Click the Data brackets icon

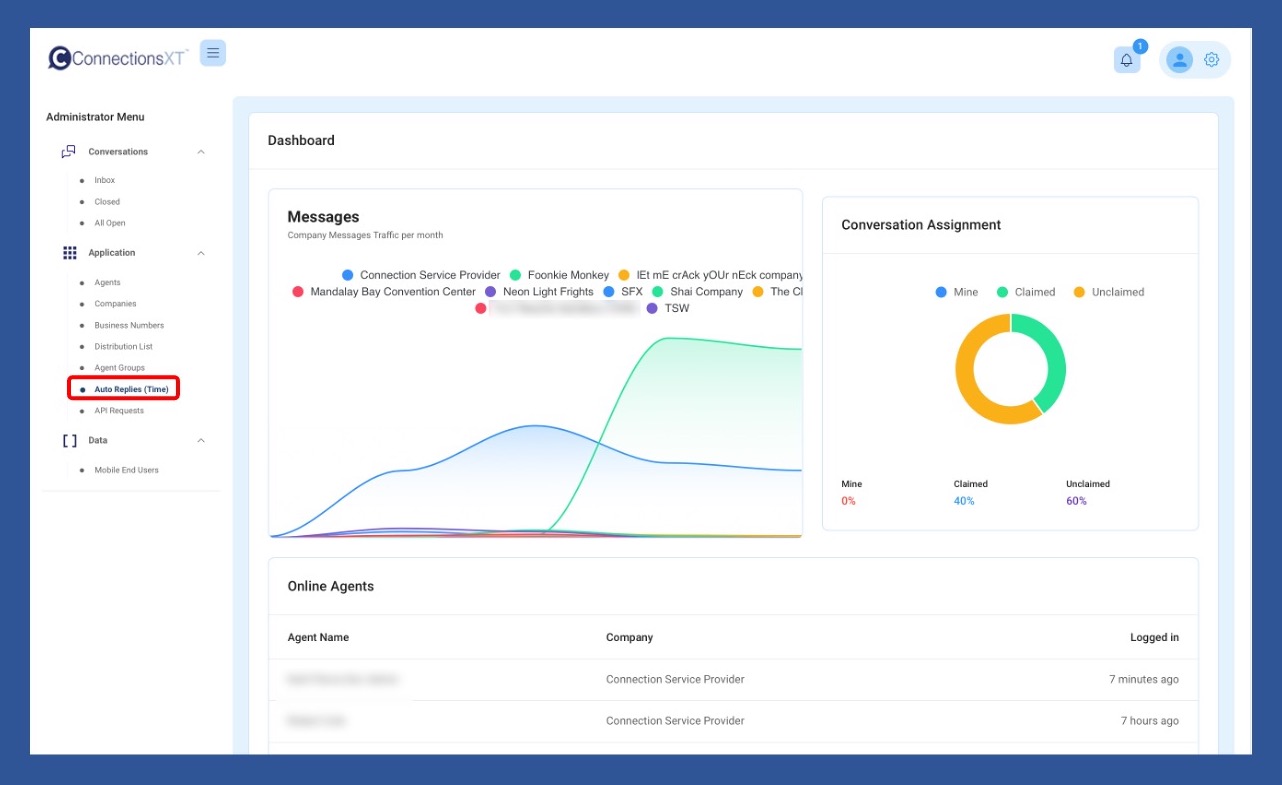[x=69, y=440]
